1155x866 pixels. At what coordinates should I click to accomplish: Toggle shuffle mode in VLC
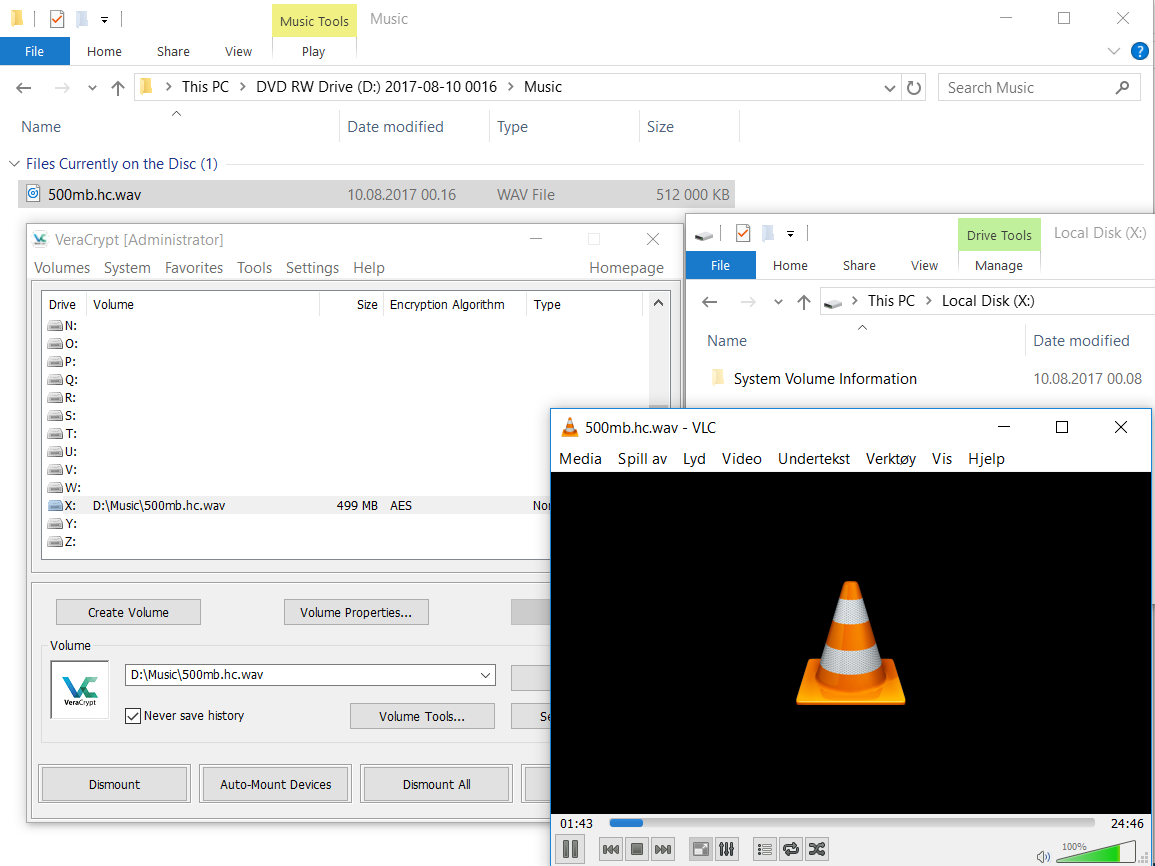point(817,849)
